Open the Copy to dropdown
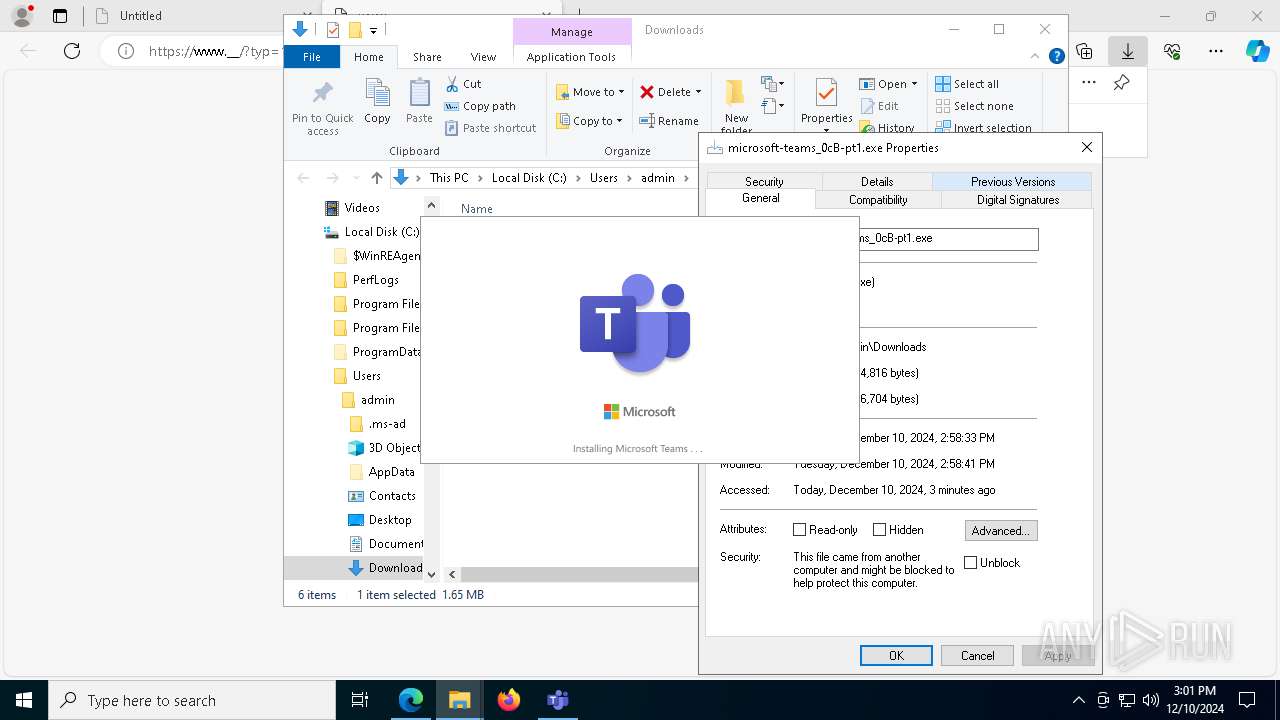Viewport: 1280px width, 720px height. point(589,121)
